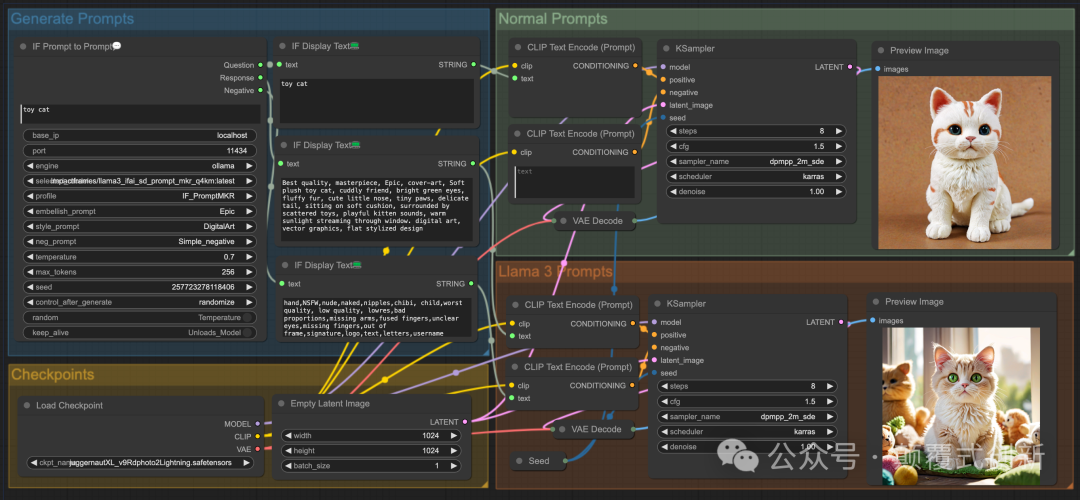This screenshot has height=500, width=1080.
Task: Collapse the IF Prompt to Prompt node using its title dot
Action: click(23, 46)
